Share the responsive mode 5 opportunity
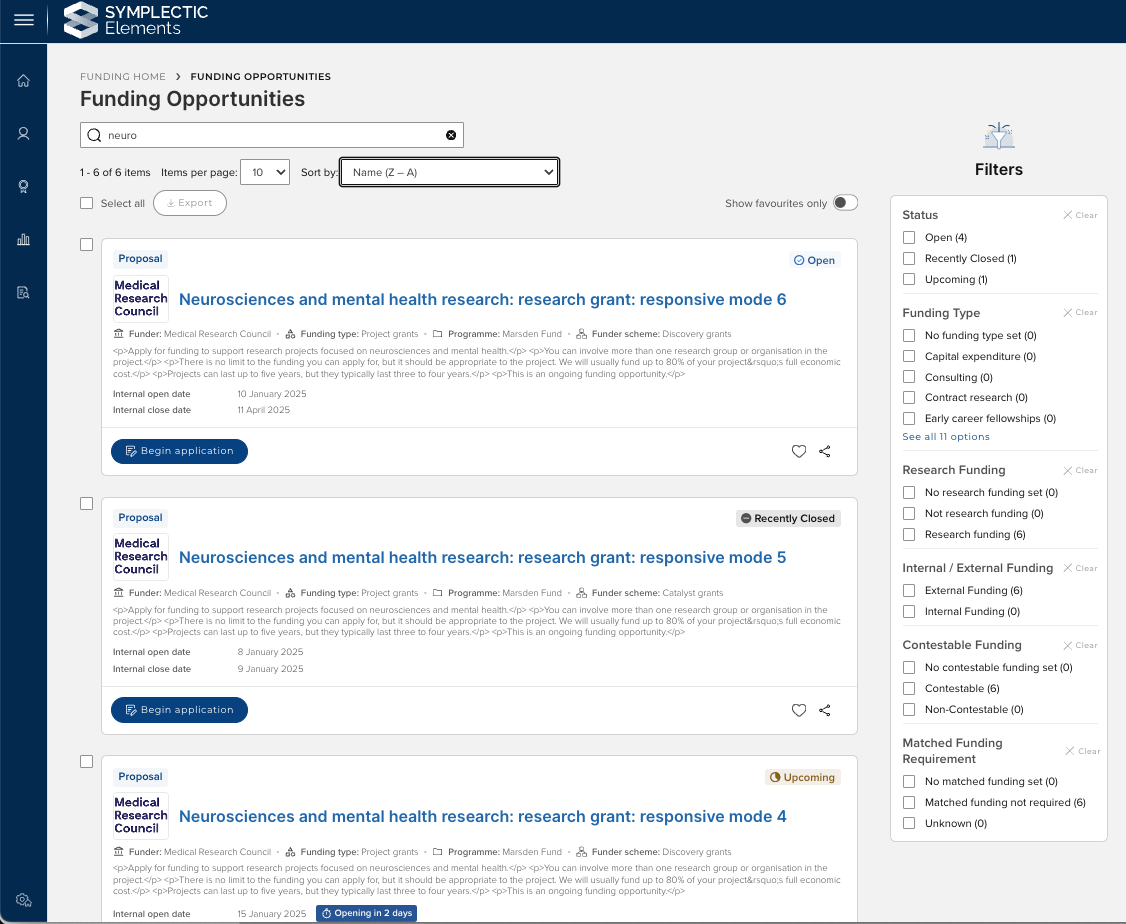 (x=825, y=710)
